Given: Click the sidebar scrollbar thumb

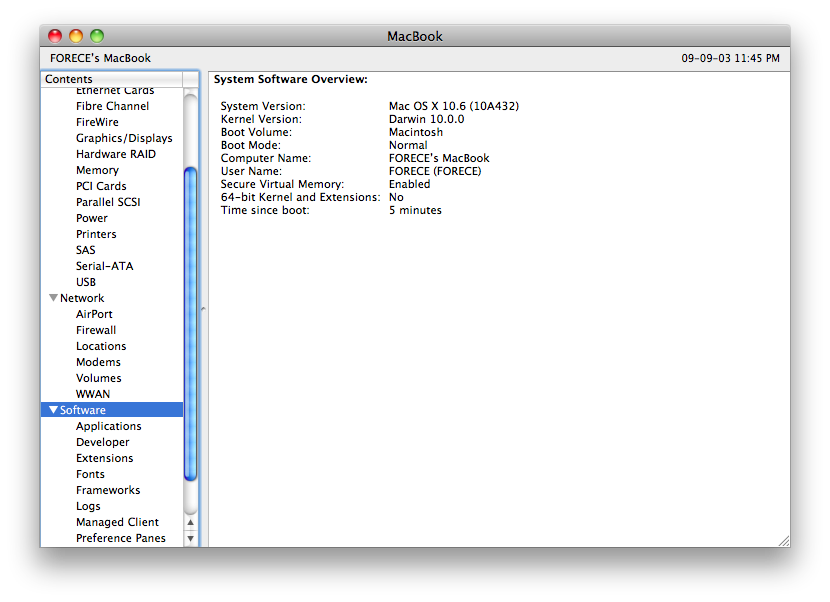Looking at the screenshot, I should click(x=191, y=324).
